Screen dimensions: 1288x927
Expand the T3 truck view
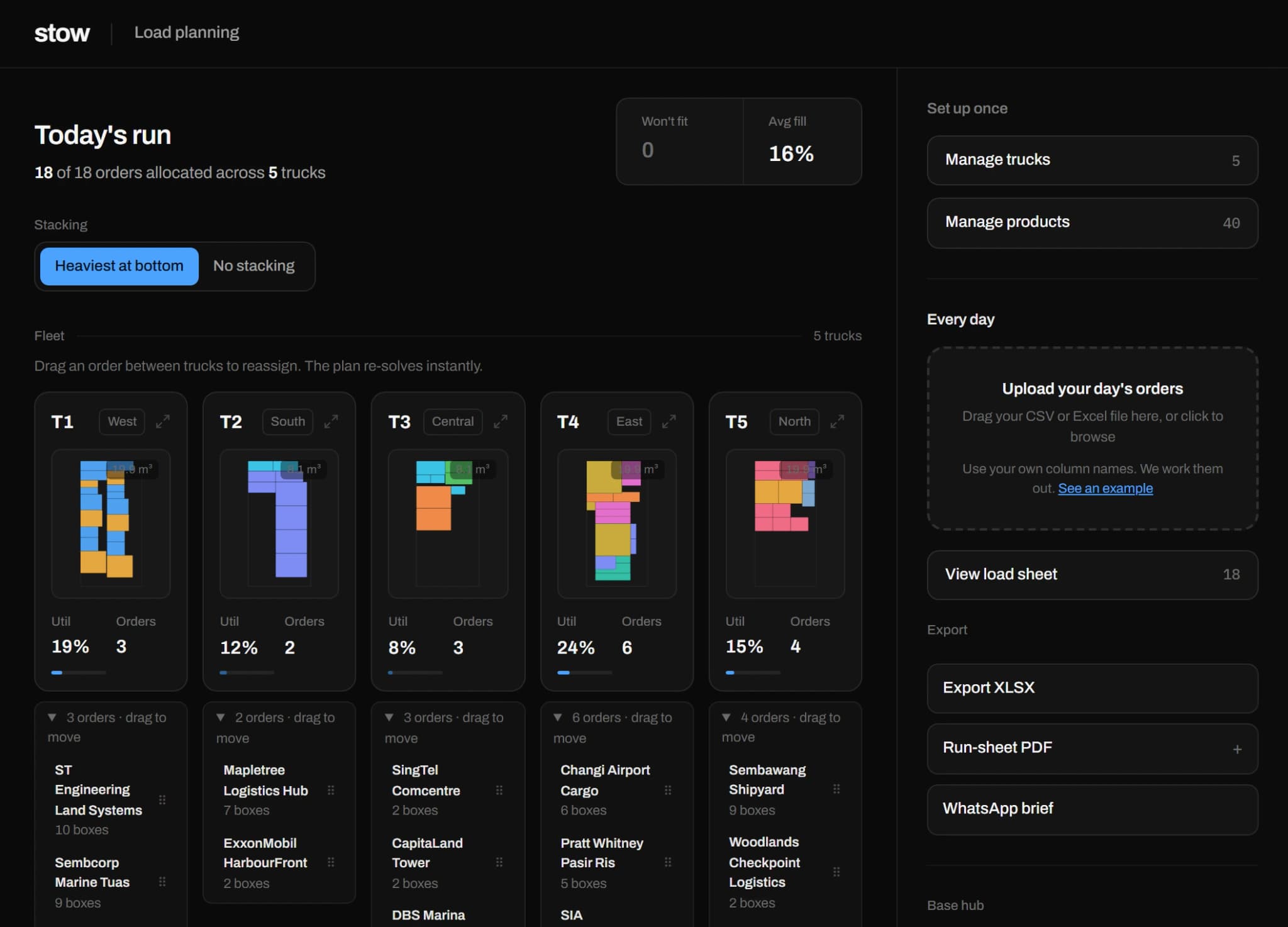(501, 421)
